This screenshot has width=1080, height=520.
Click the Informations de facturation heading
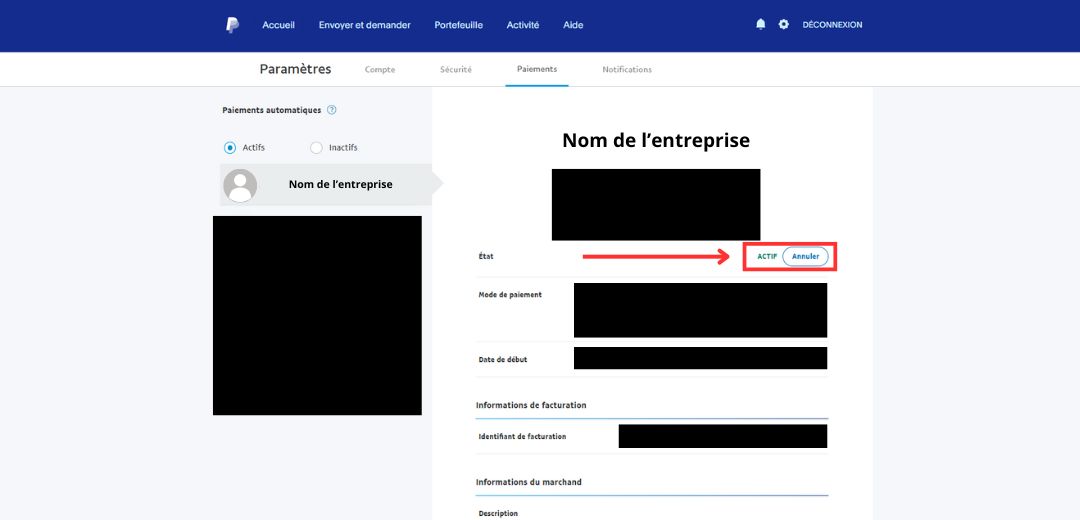(531, 405)
